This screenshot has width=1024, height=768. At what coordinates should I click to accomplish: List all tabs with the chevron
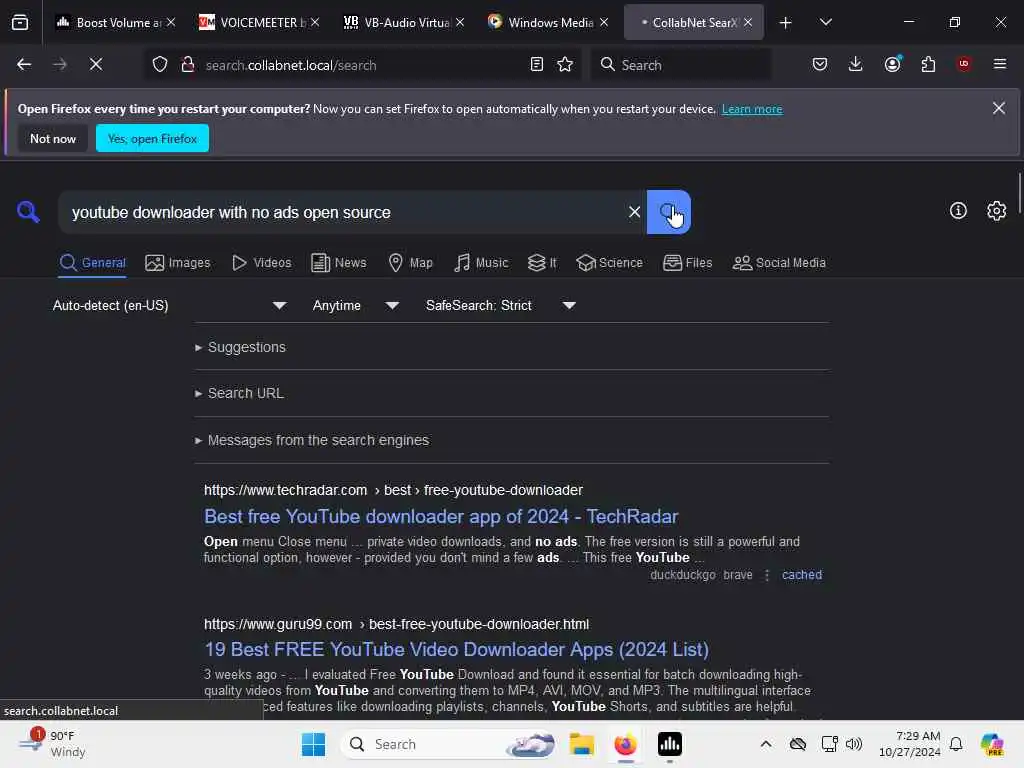[825, 22]
